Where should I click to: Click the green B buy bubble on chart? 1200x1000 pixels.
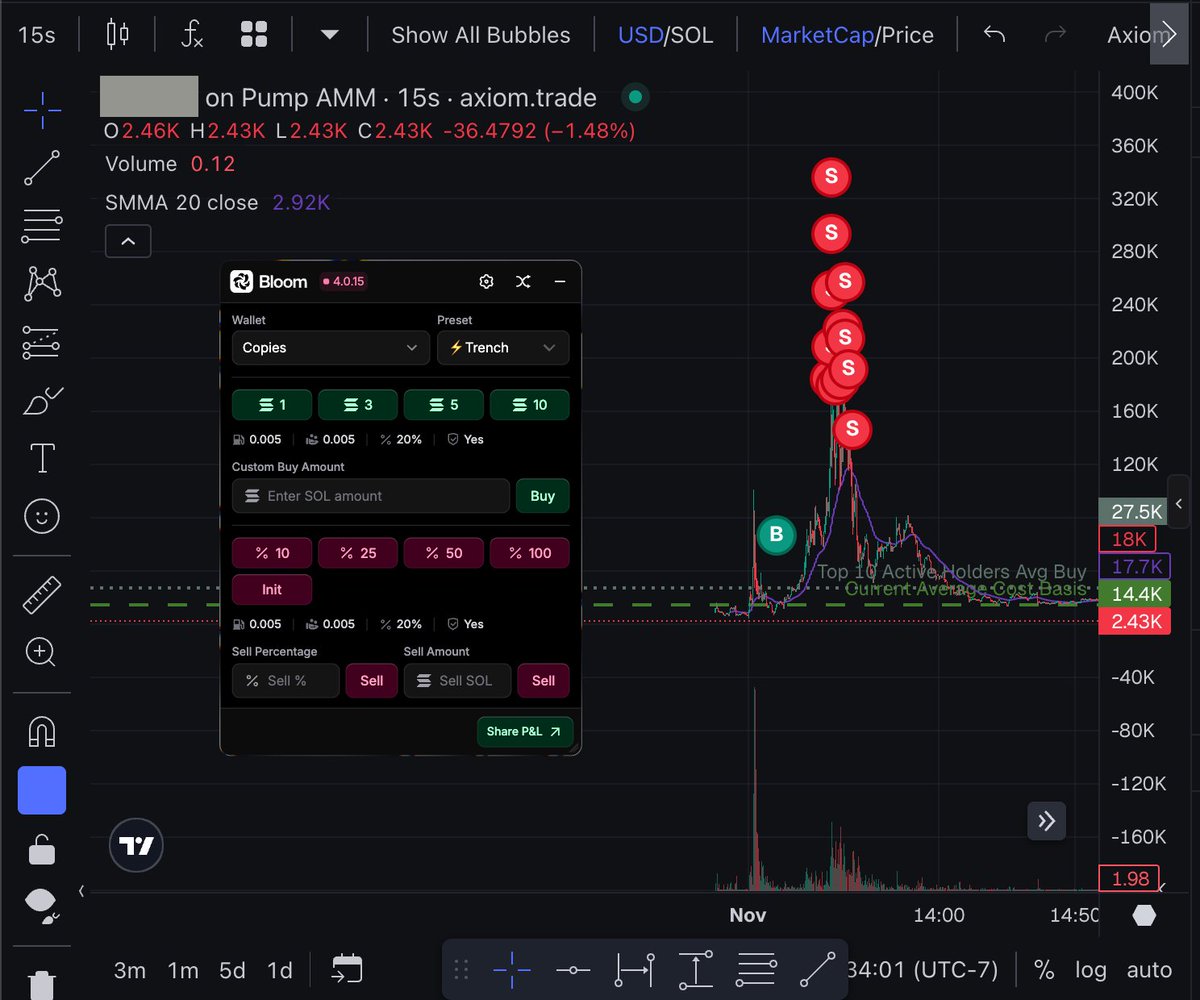coord(776,535)
